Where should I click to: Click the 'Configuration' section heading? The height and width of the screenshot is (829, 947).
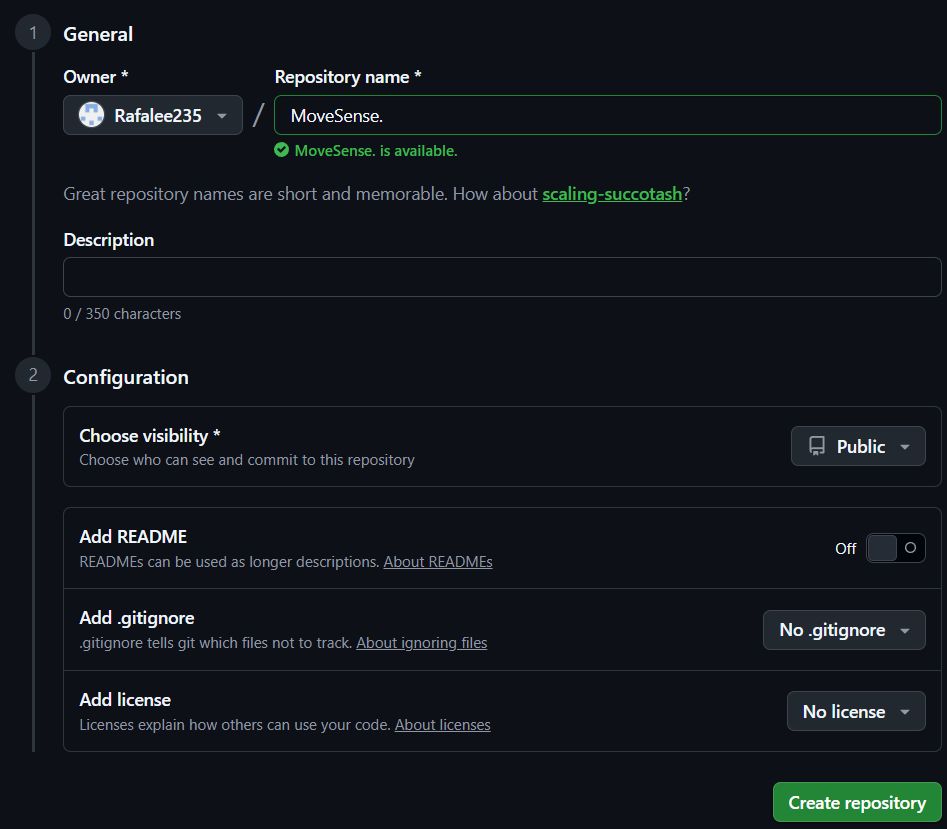click(x=126, y=377)
